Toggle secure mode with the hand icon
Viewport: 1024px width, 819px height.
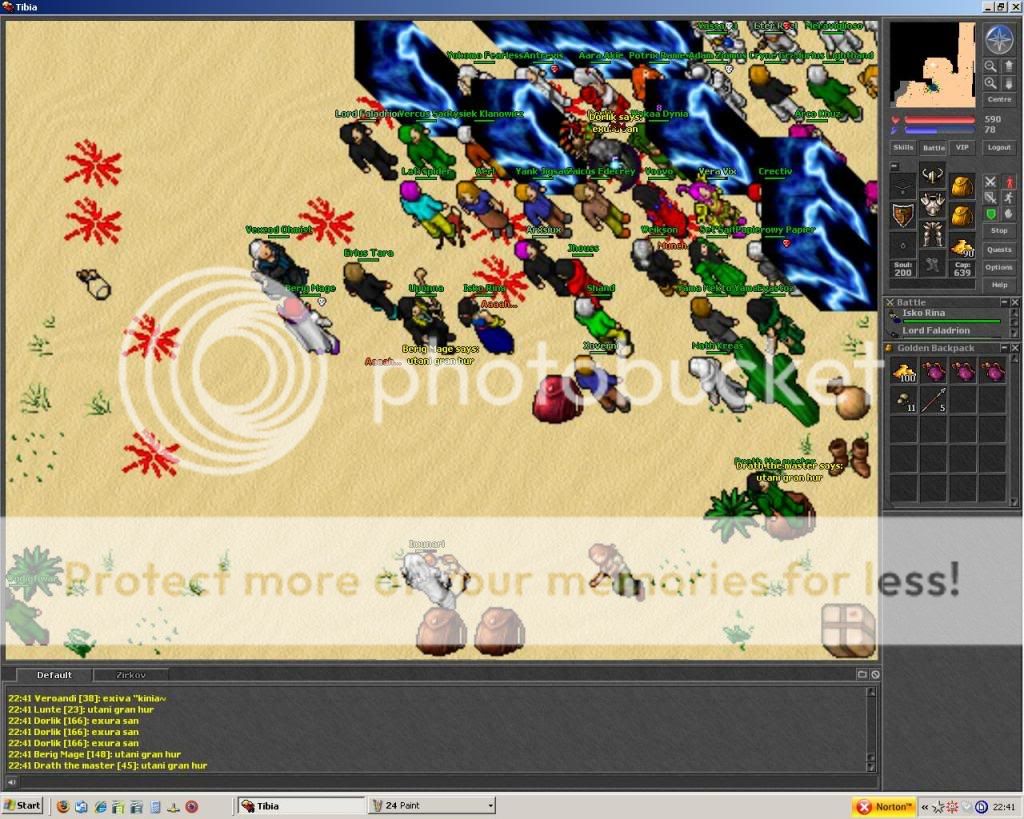coord(1008,214)
